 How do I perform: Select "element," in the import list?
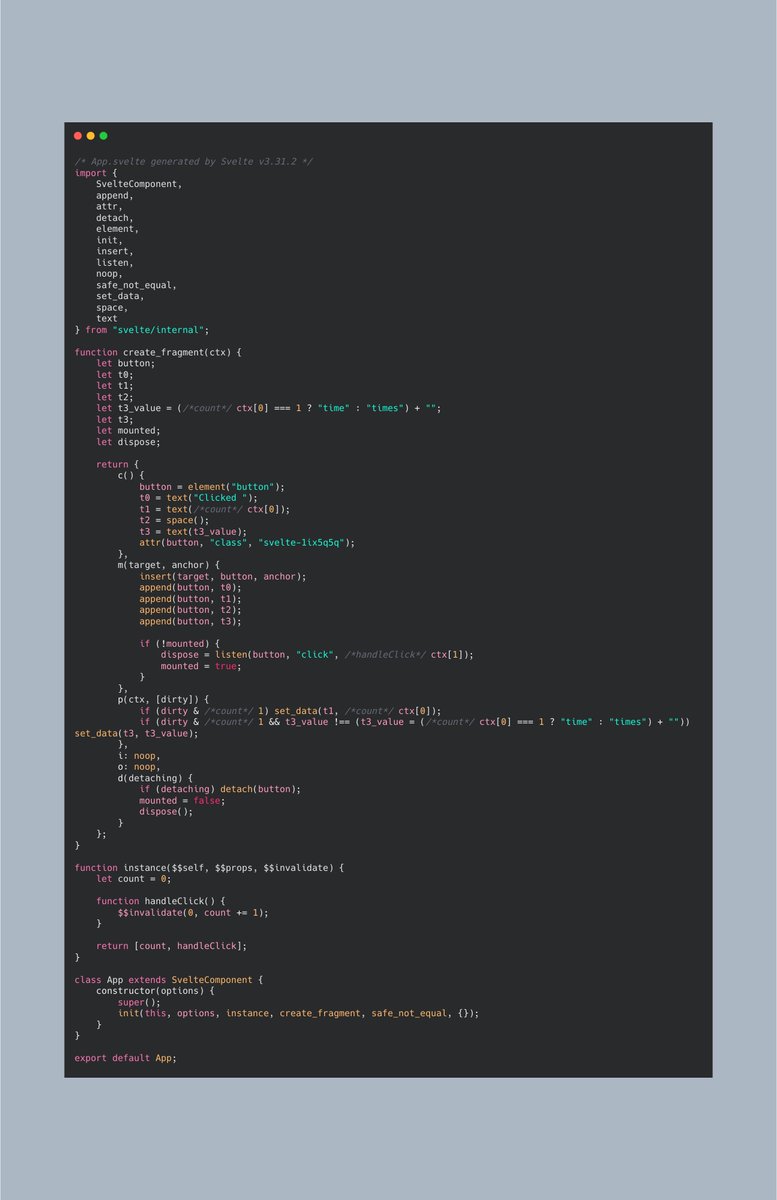[x=118, y=229]
